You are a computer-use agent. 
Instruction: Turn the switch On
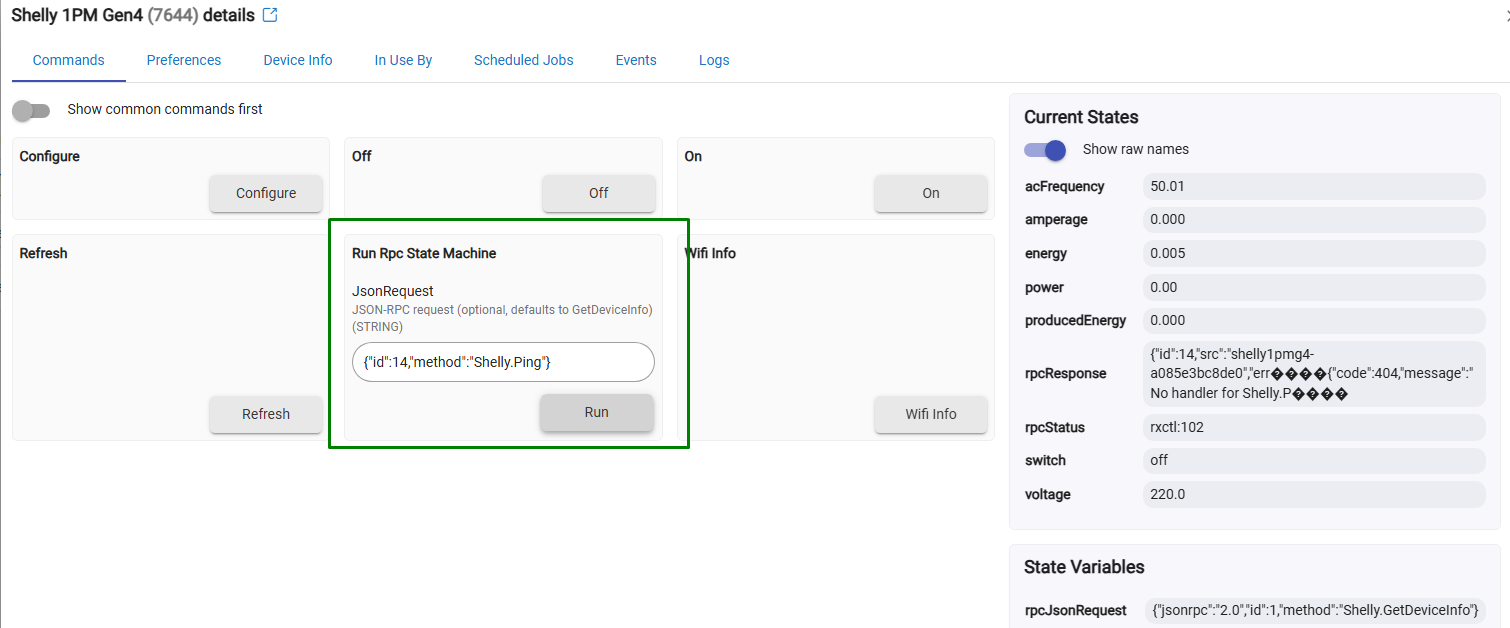pyautogui.click(x=930, y=193)
